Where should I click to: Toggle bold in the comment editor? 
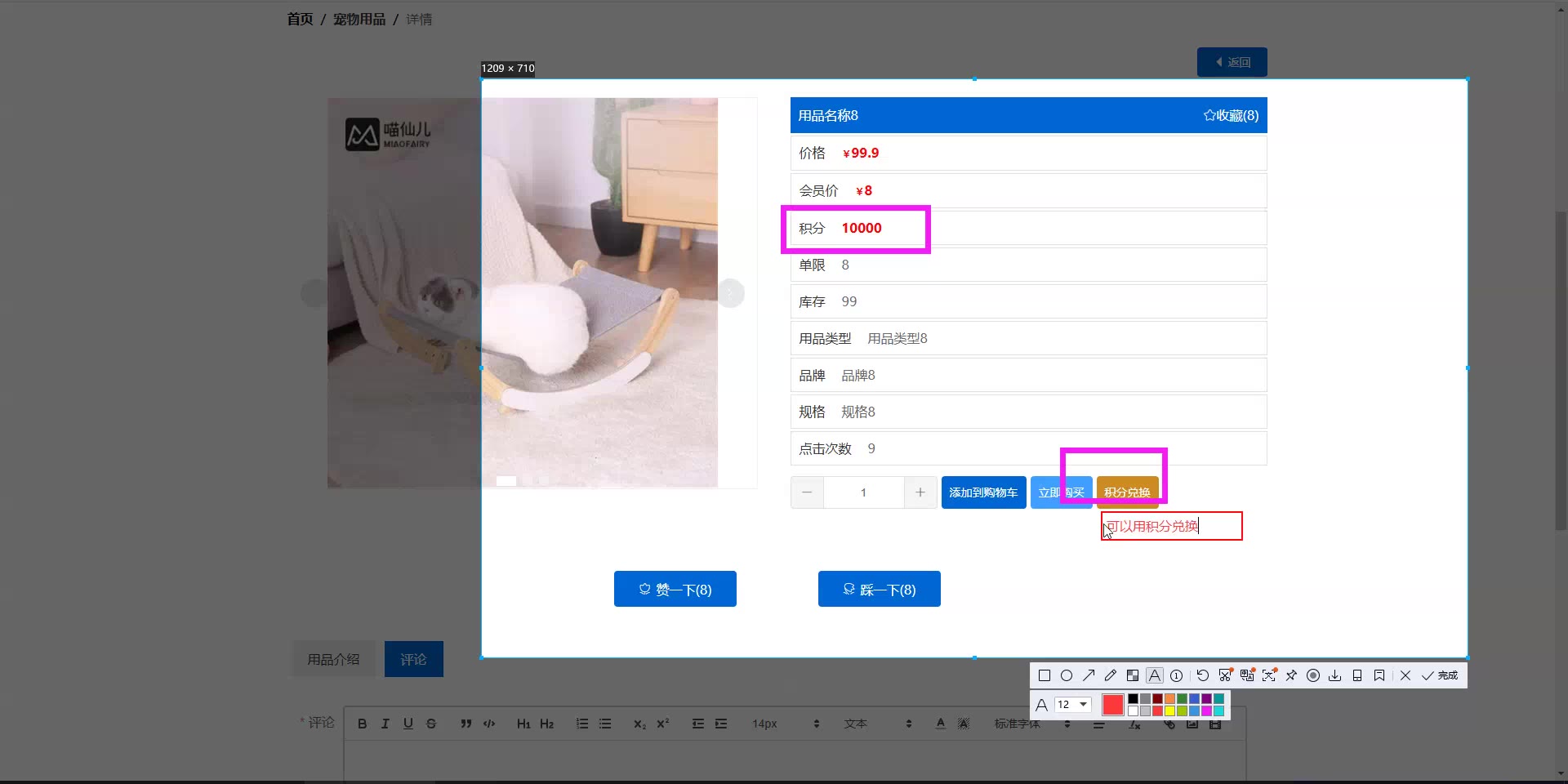pyautogui.click(x=362, y=724)
